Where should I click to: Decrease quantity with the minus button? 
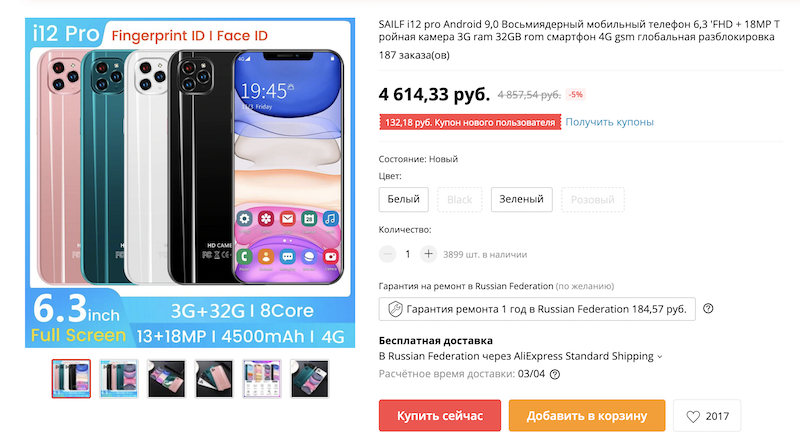point(387,254)
